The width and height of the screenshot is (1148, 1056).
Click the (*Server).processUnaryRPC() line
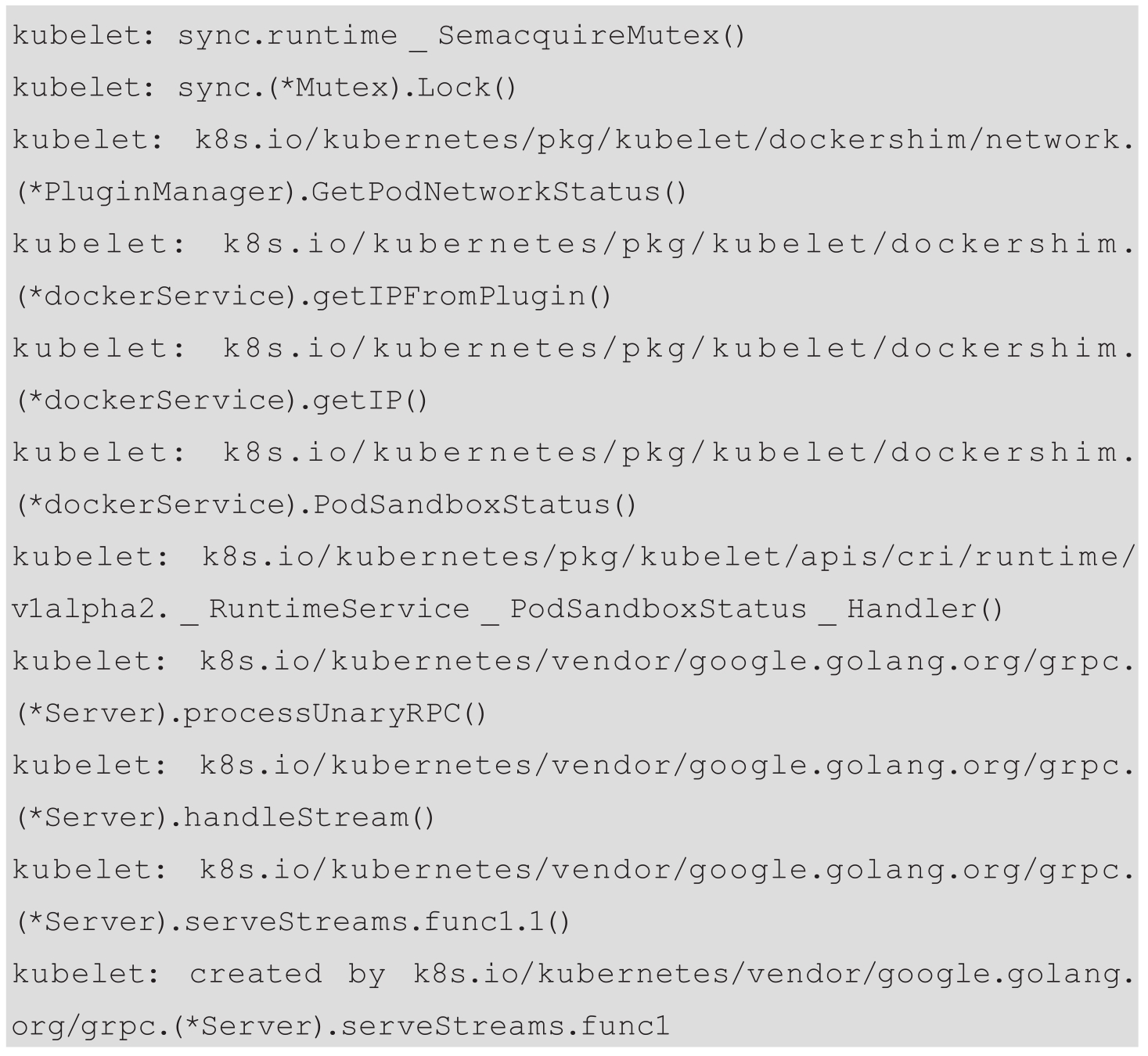tap(250, 713)
